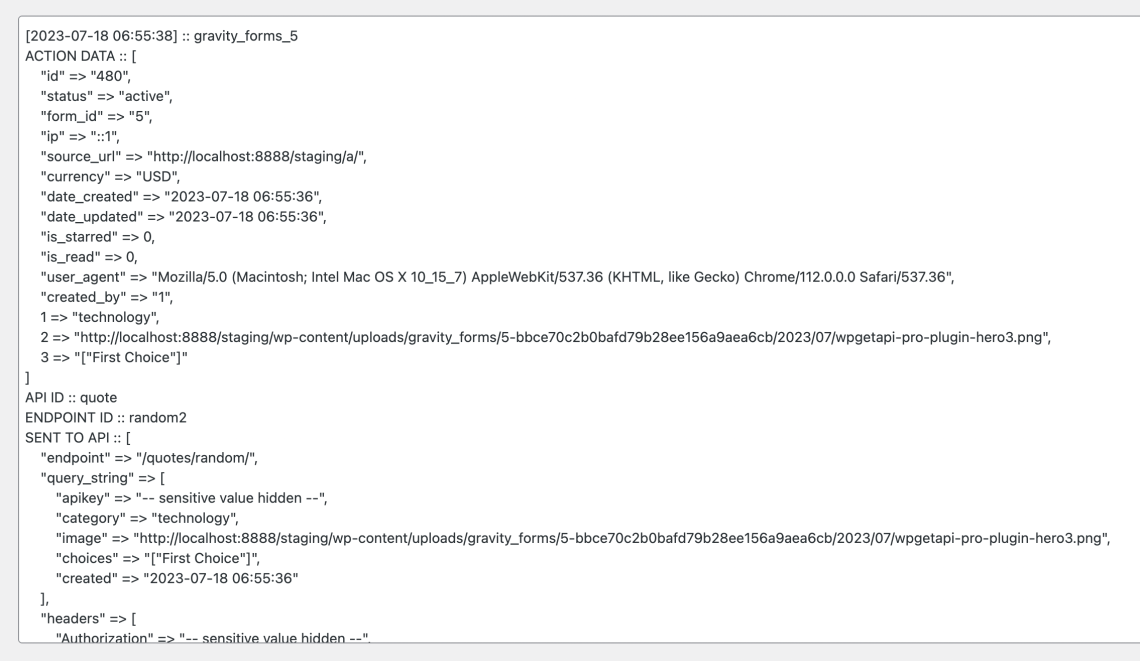Click the "created_by" => "1" line
Image resolution: width=1140 pixels, height=661 pixels.
pyautogui.click(x=107, y=297)
